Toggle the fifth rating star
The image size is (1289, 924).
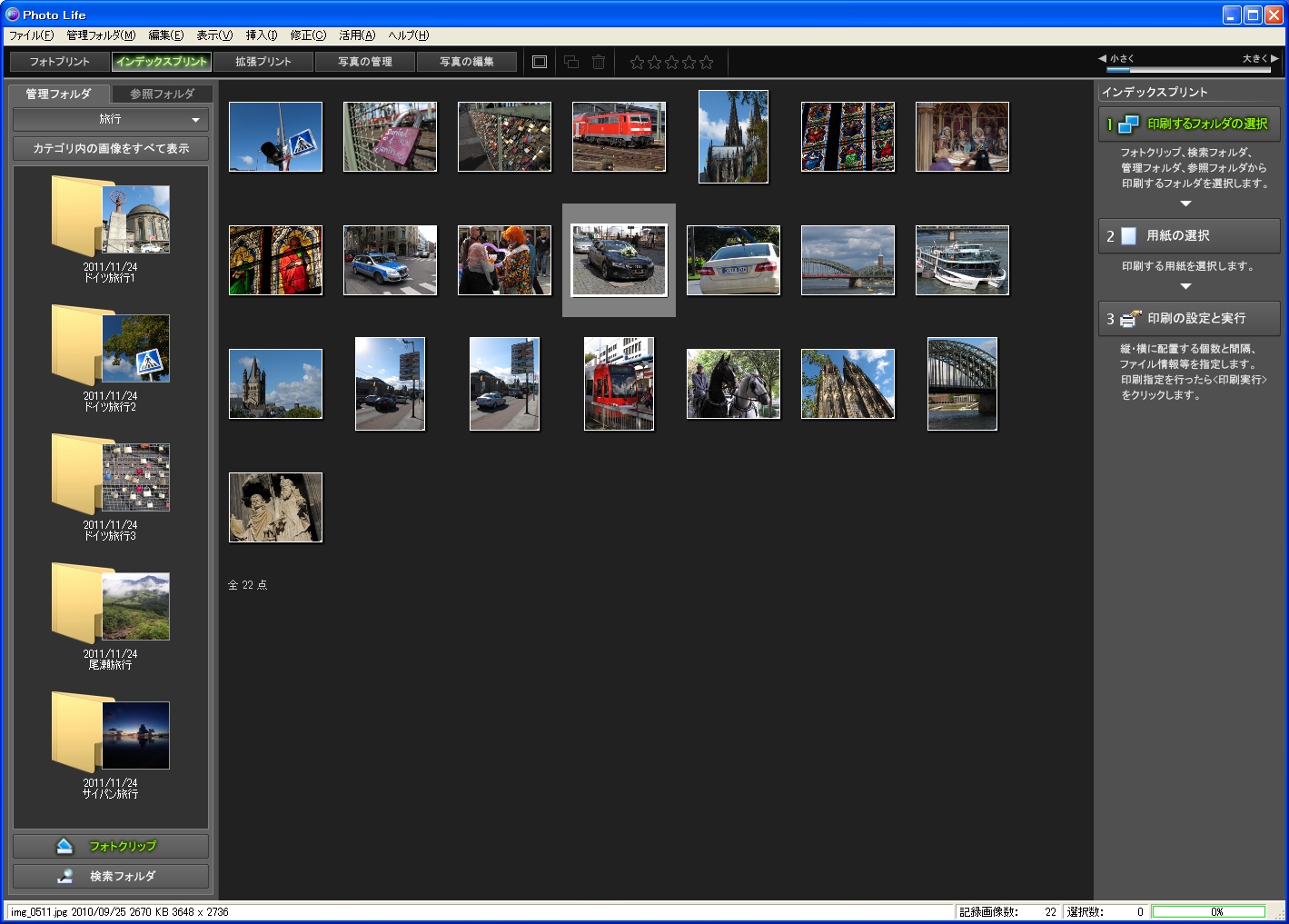pos(704,62)
